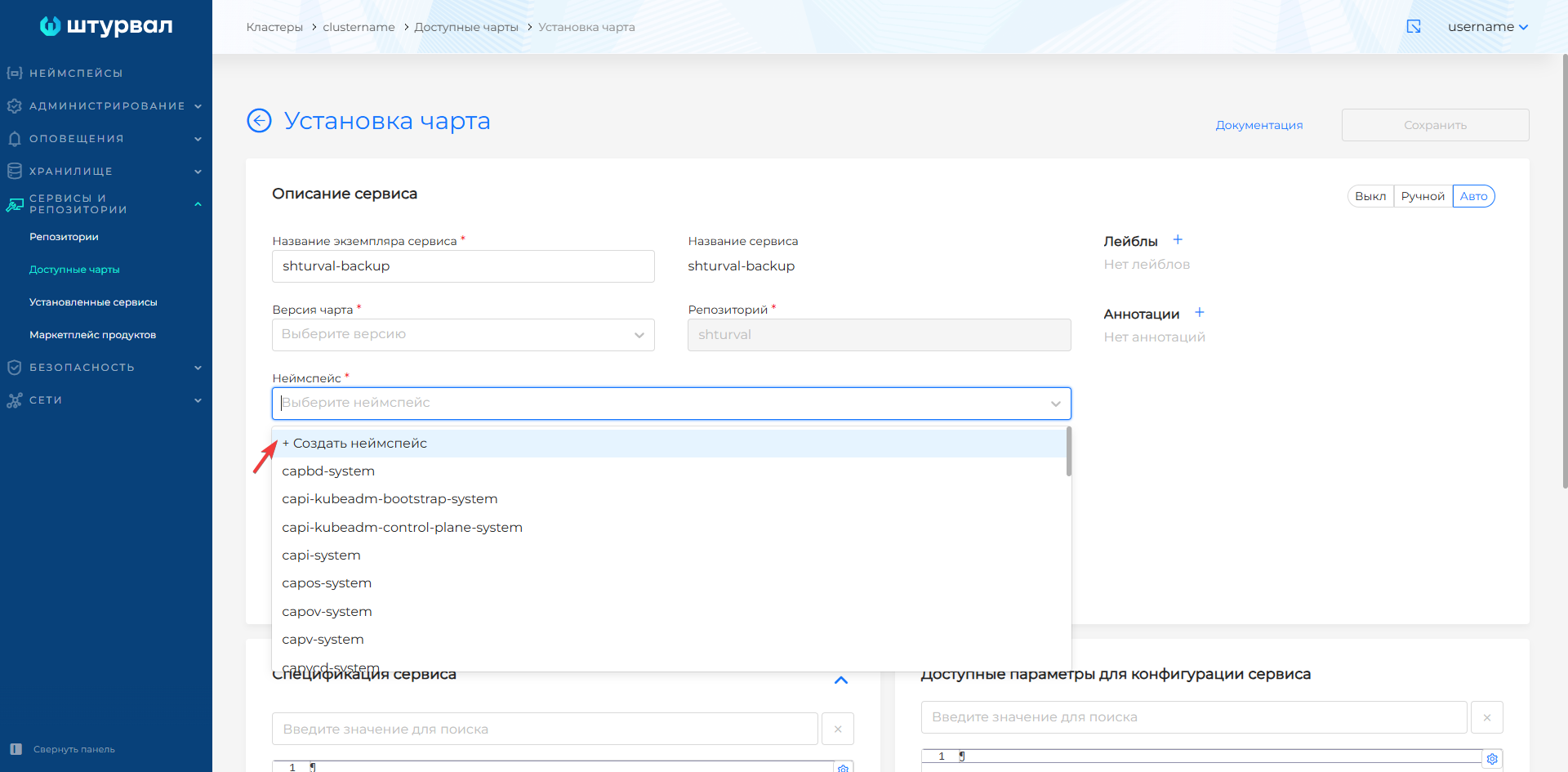Viewport: 1568px width, 772px height.
Task: Open the editor settings gear icon
Action: (1494, 758)
